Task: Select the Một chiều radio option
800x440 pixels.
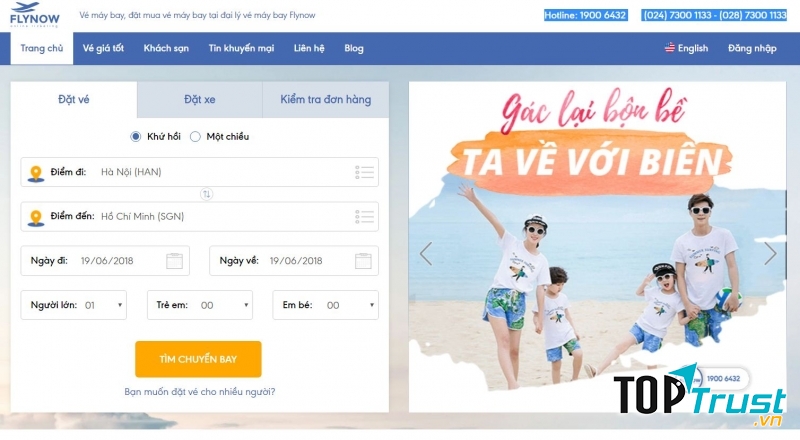Action: tap(195, 137)
